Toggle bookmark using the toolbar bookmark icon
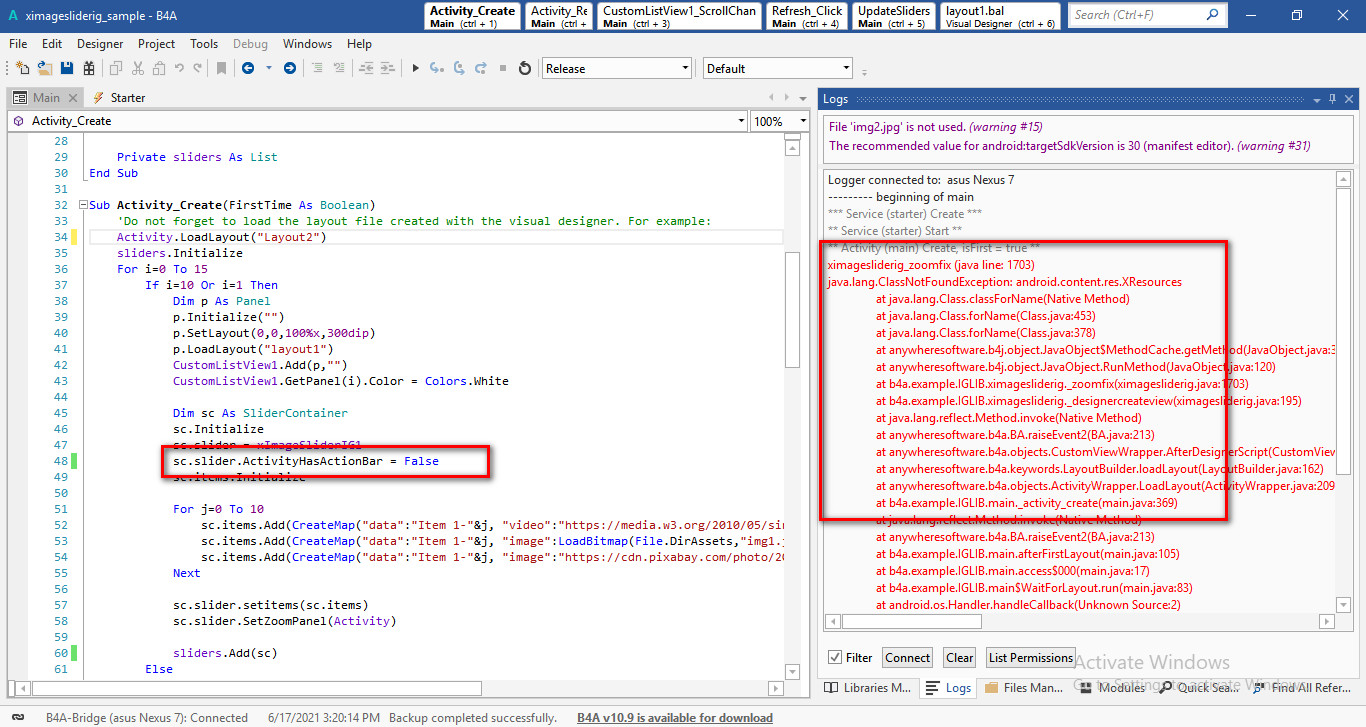1366x727 pixels. (221, 68)
